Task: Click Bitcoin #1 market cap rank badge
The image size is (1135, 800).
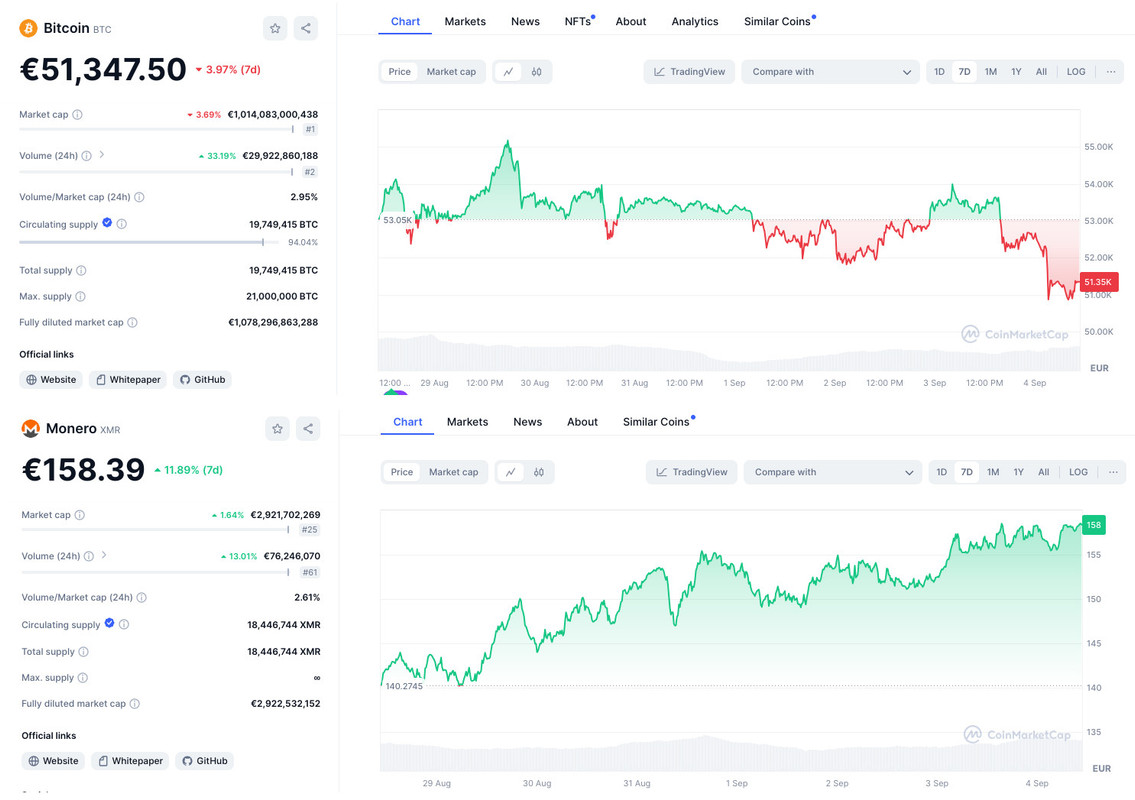Action: click(x=310, y=130)
